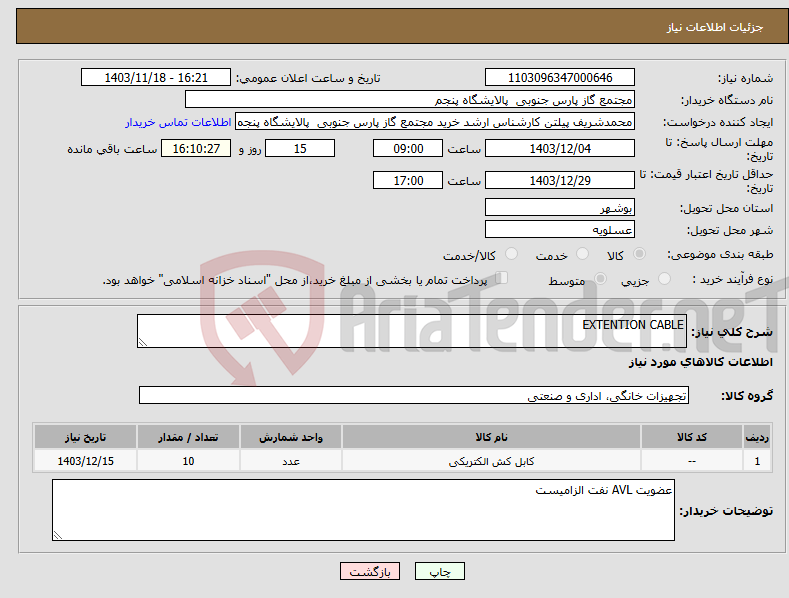Click the اطلاعات کالاهای مورد نیاز heading
This screenshot has height=598, width=789.
tap(700, 362)
